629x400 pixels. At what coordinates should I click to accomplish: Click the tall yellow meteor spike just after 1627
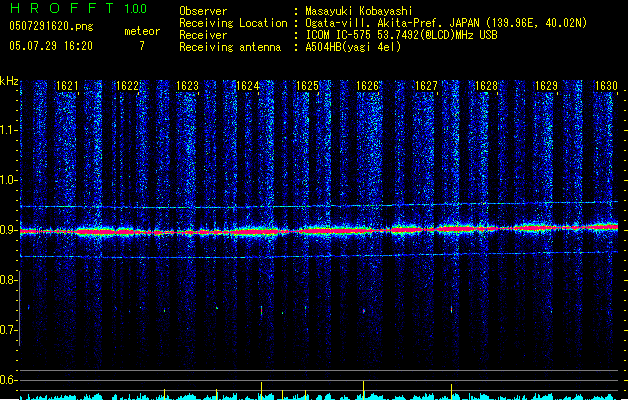point(451,392)
